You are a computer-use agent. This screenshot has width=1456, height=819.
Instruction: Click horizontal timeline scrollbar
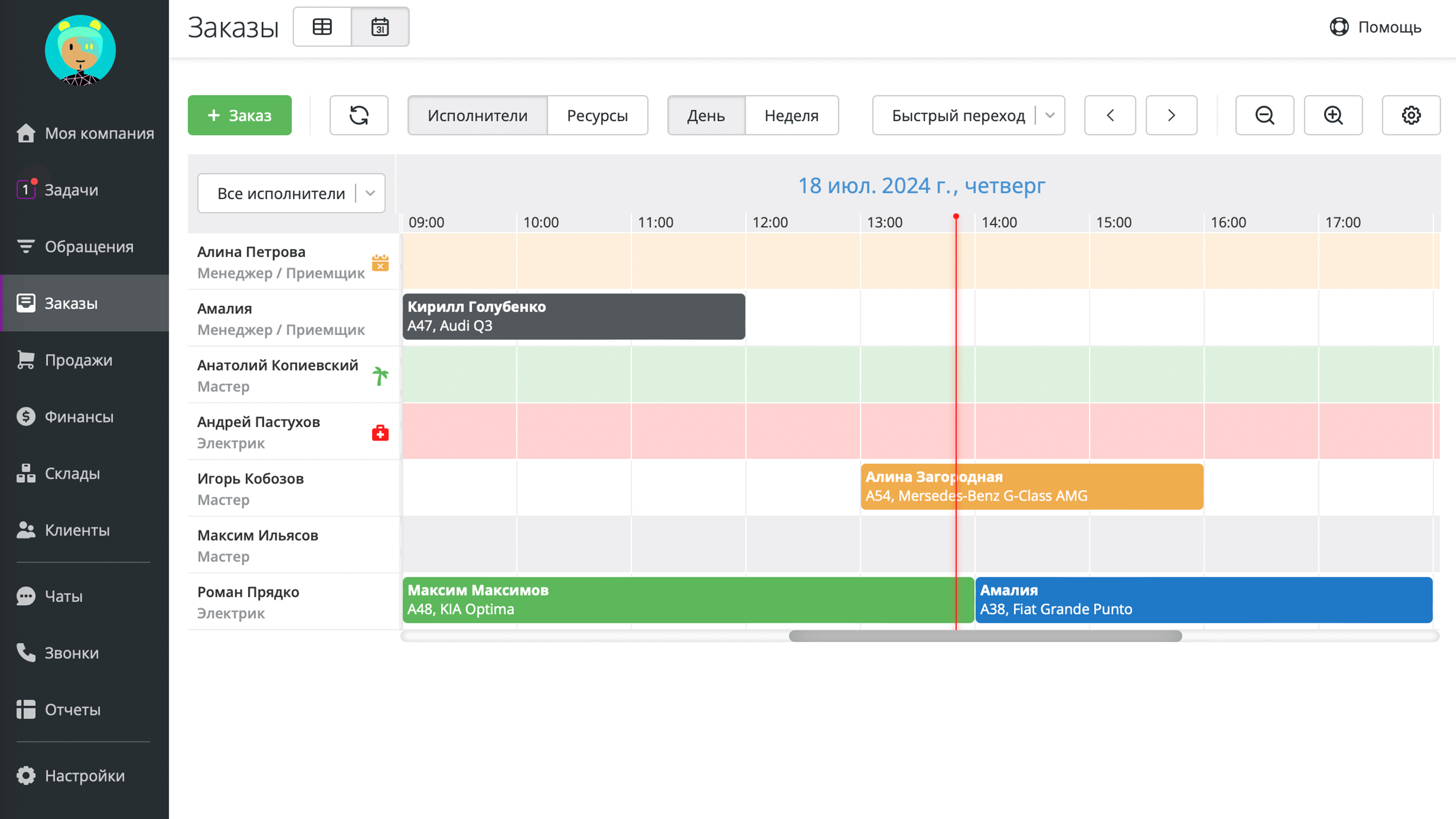[985, 636]
